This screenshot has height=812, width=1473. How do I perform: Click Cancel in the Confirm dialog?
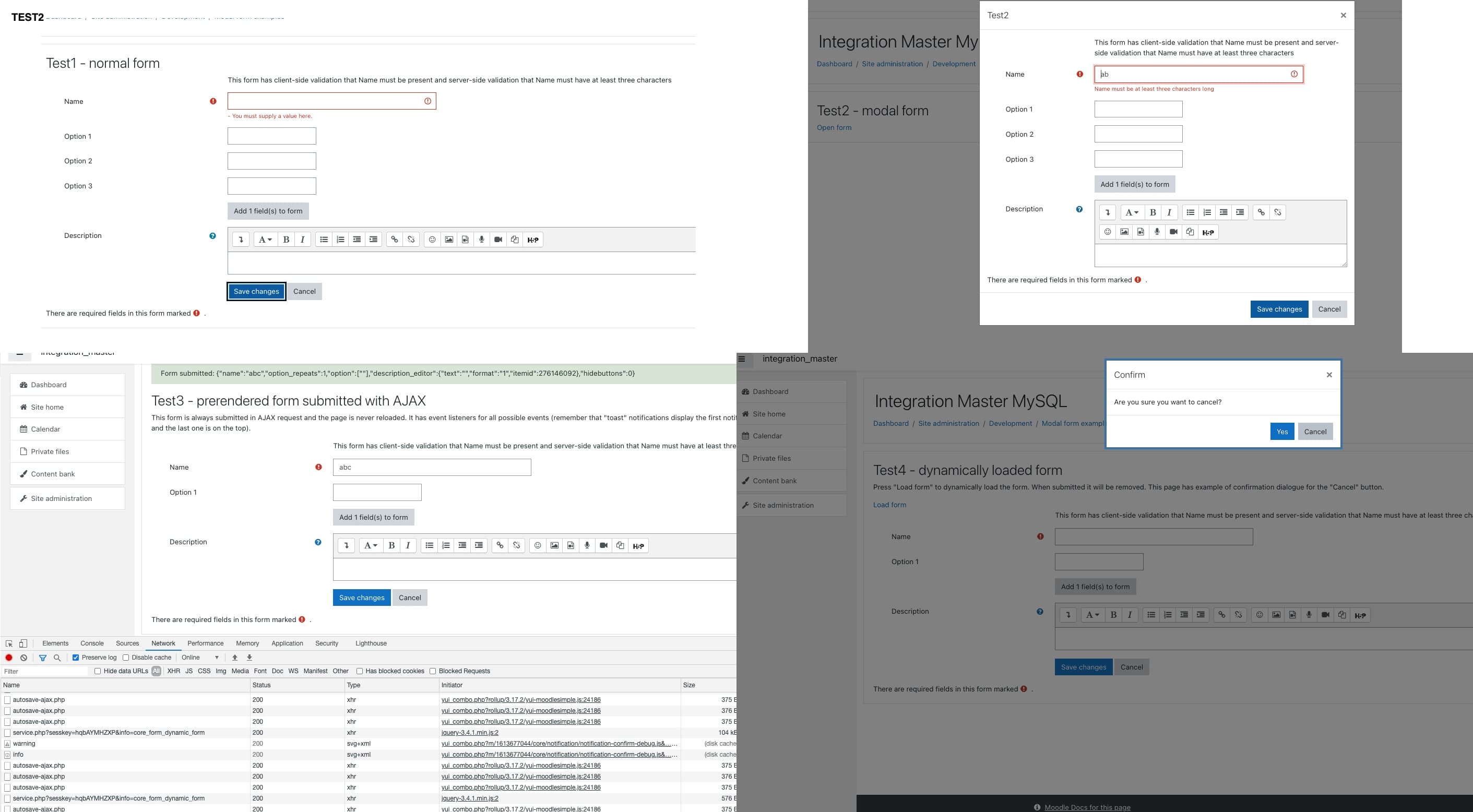coord(1315,432)
